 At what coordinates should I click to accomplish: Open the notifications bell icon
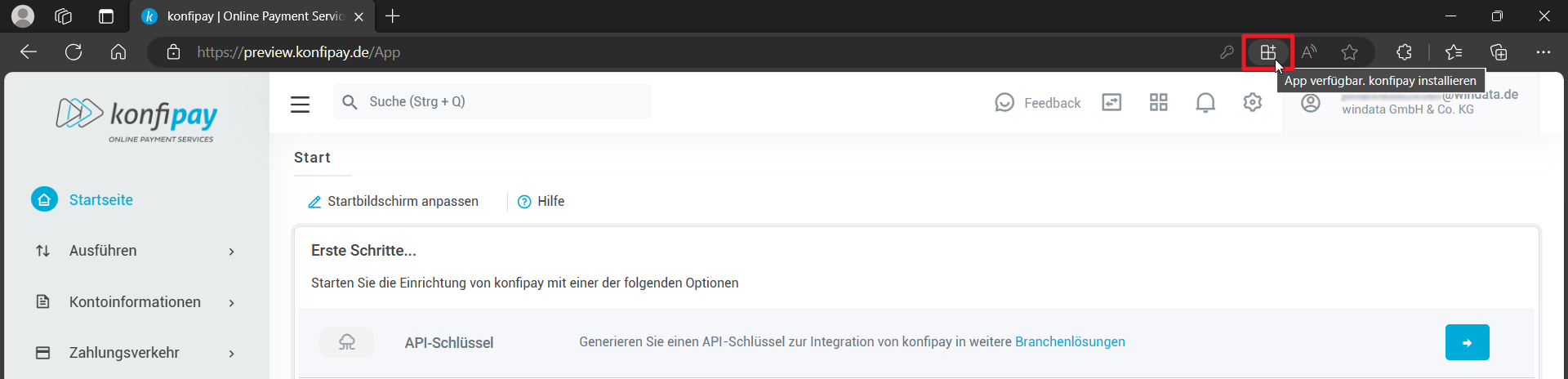pos(1205,102)
